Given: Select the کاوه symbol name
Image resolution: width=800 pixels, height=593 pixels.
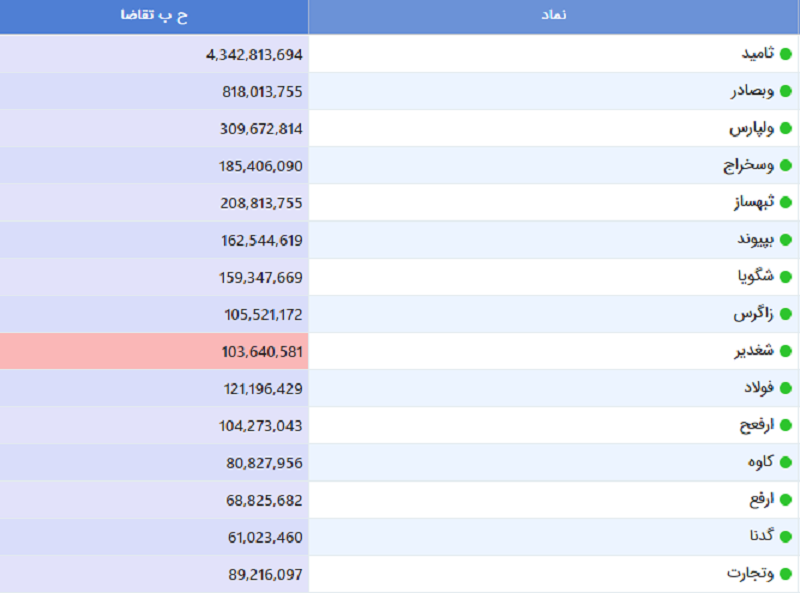Looking at the screenshot, I should point(760,462).
